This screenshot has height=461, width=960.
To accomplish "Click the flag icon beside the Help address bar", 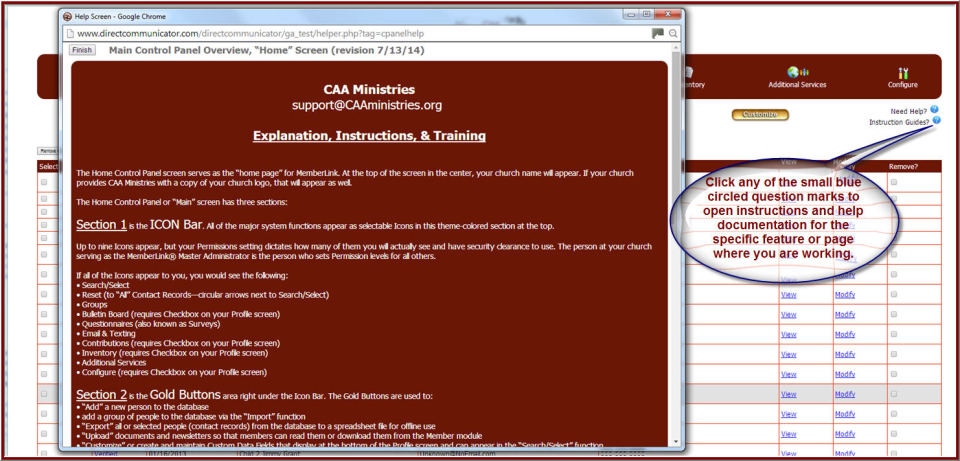I will click(658, 34).
